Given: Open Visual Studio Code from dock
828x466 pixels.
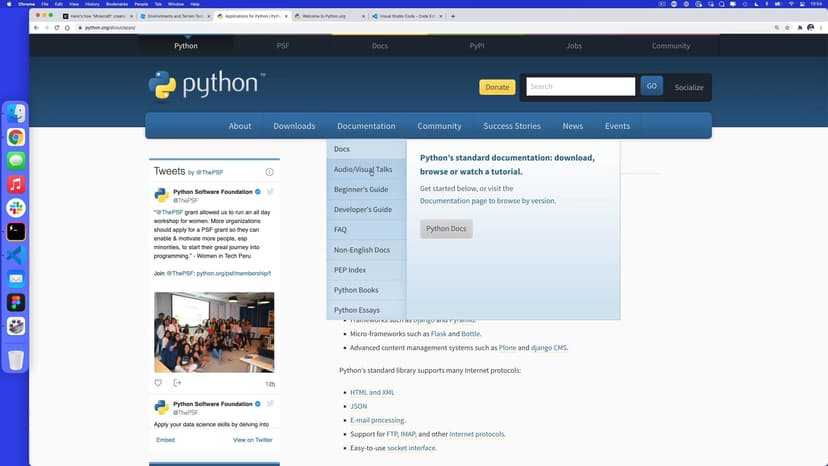Looking at the screenshot, I should pos(16,255).
